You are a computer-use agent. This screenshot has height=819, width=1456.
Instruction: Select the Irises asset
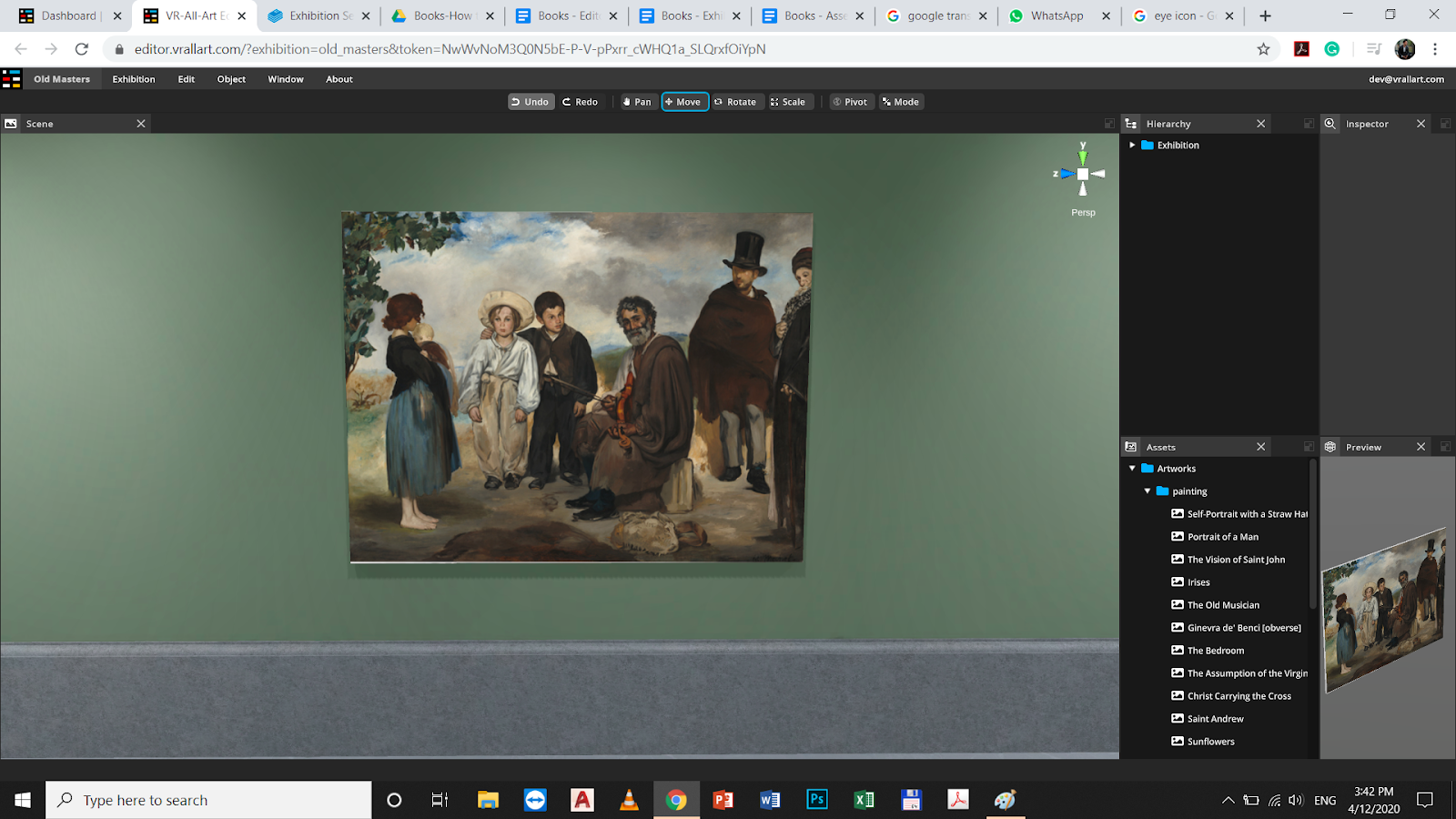pos(1191,582)
